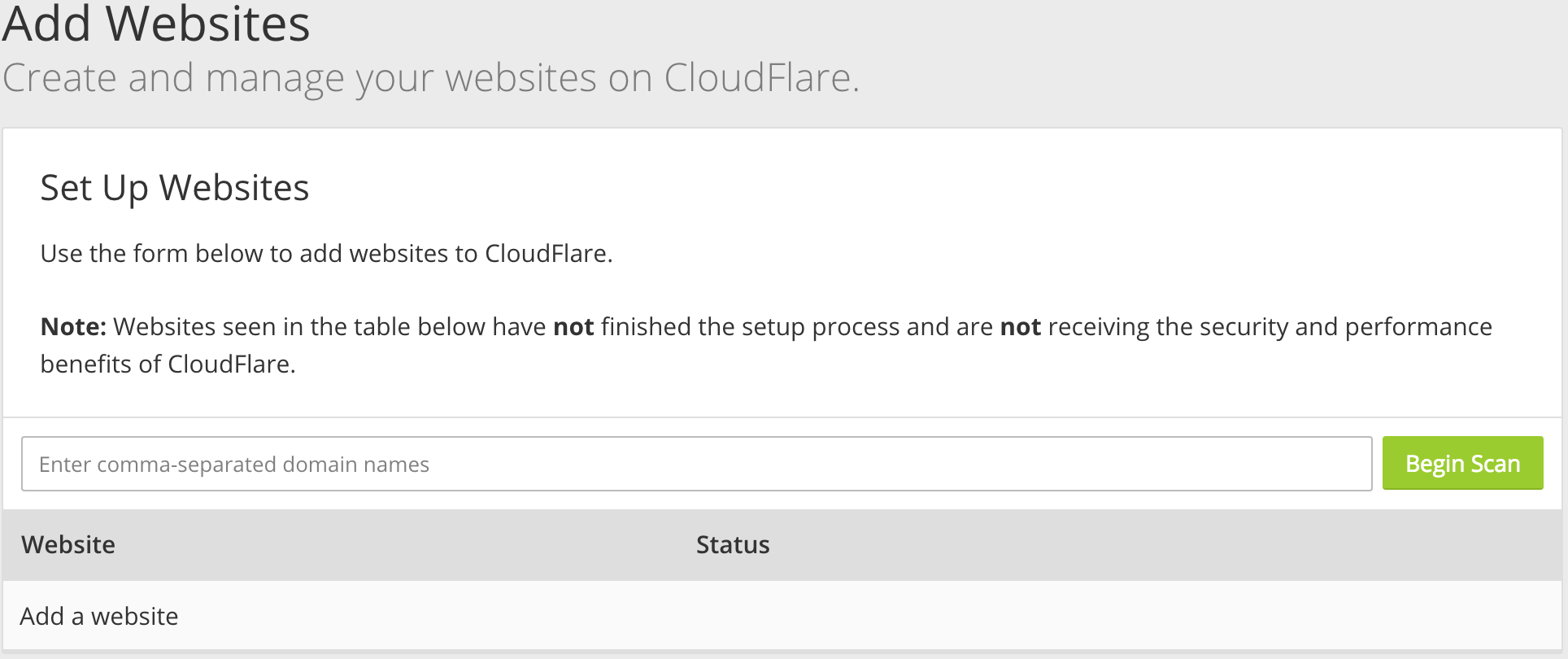Click the 'benefits of CloudFlare.' text line
1568x659 pixels.
pyautogui.click(x=168, y=364)
